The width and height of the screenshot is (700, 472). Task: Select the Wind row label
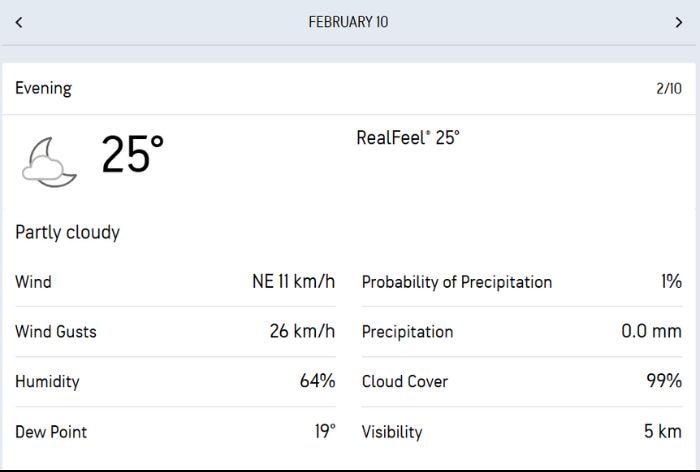(33, 282)
